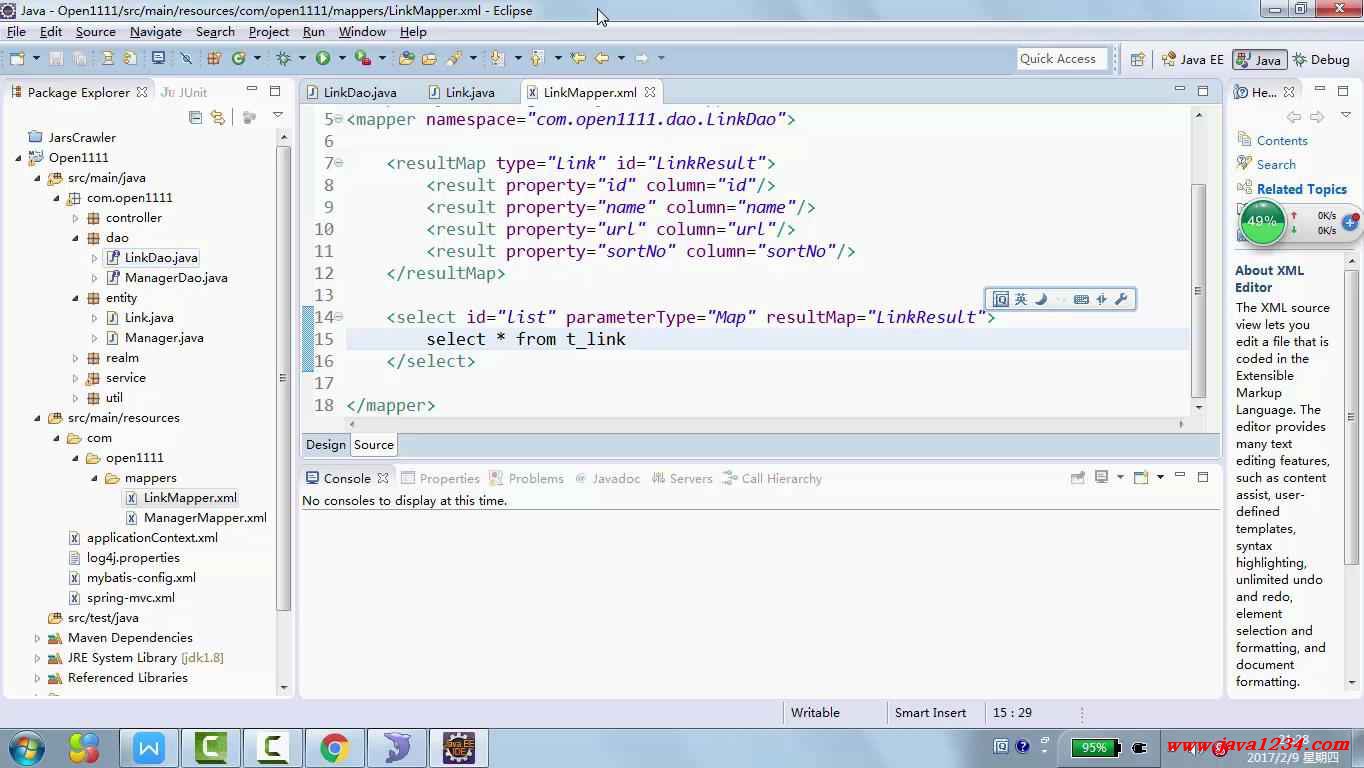Viewport: 1364px width, 768px height.
Task: Open the WPS Writer taskbar icon
Action: click(x=149, y=747)
